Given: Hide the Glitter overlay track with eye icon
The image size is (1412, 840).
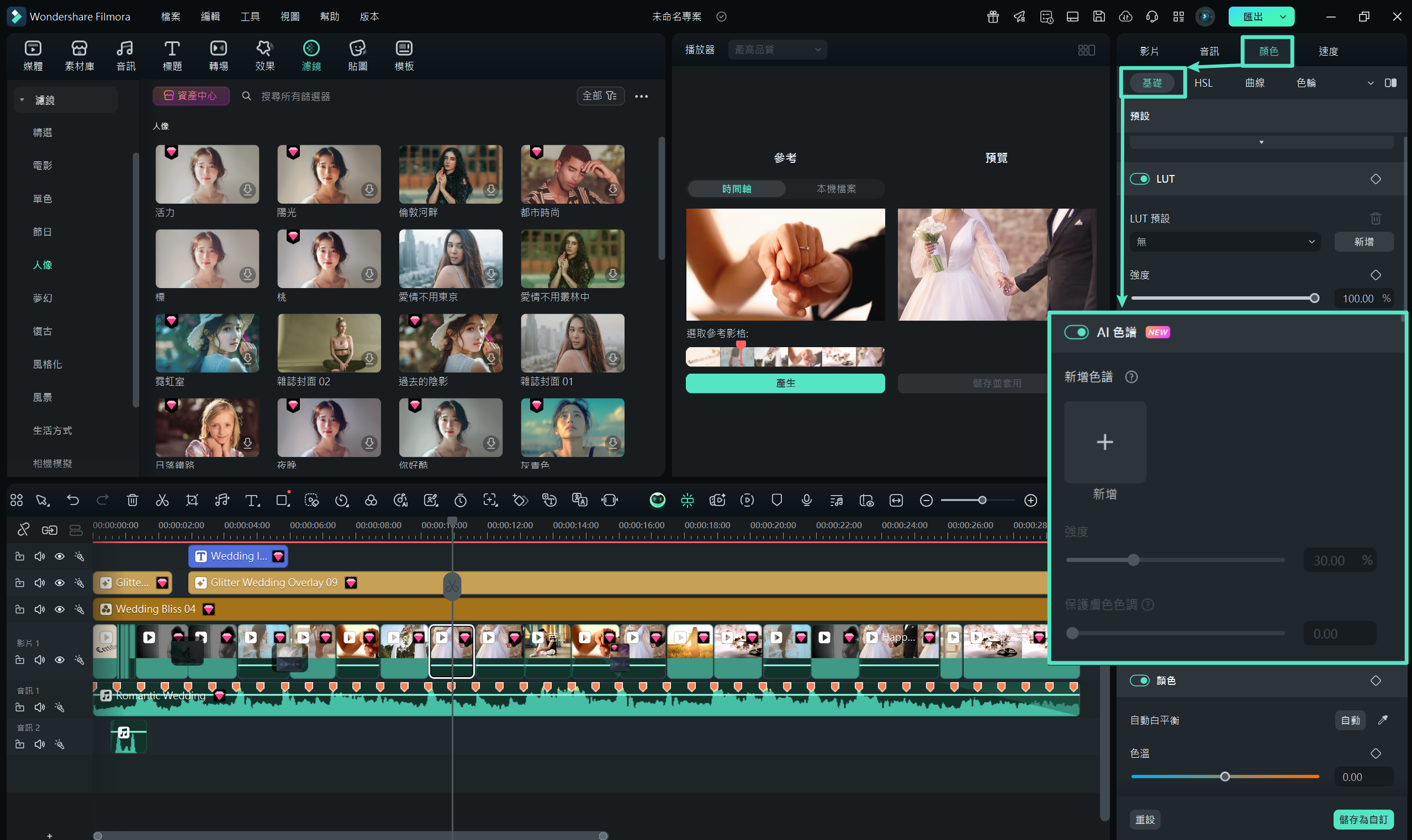Looking at the screenshot, I should coord(59,582).
